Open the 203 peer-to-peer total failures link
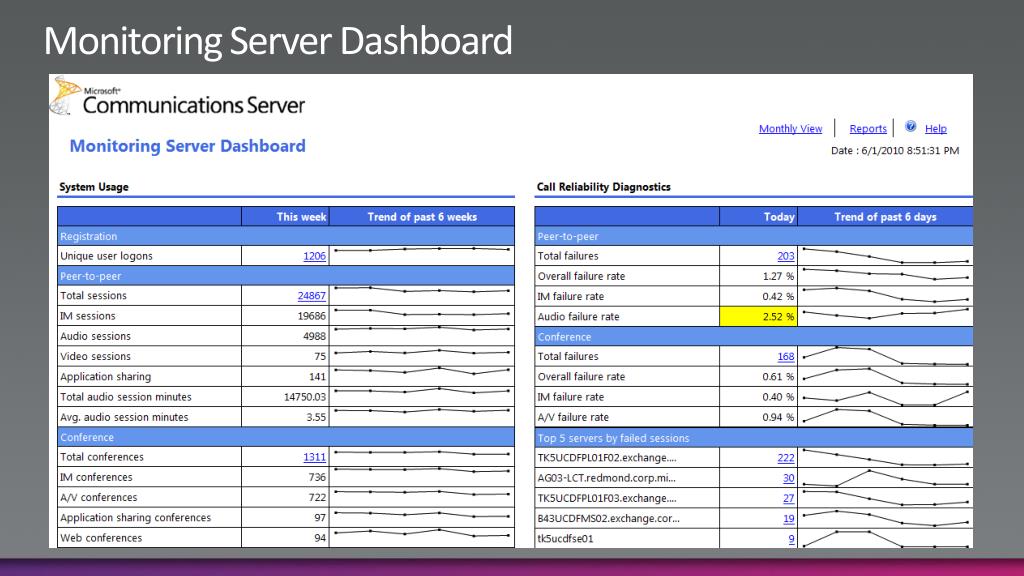This screenshot has height=576, width=1024. tap(786, 256)
